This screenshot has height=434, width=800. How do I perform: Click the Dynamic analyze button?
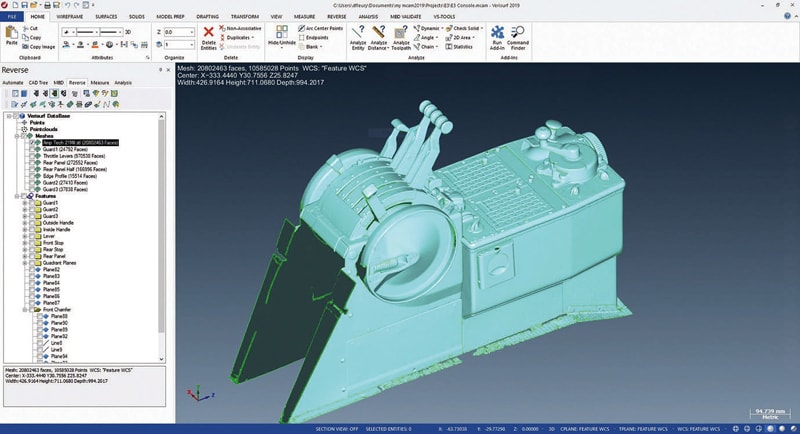(x=427, y=29)
